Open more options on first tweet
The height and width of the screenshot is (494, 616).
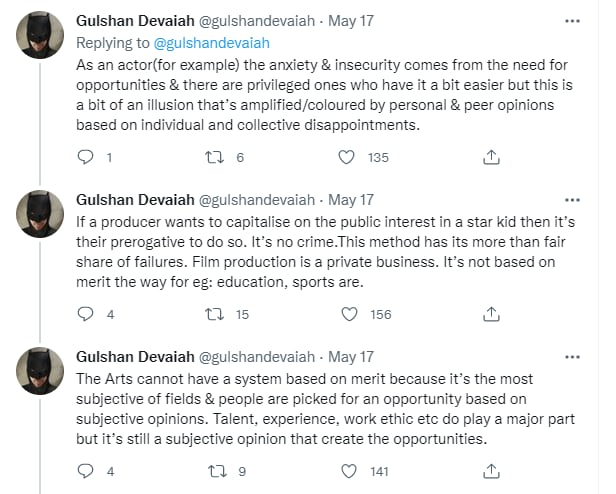(x=572, y=21)
